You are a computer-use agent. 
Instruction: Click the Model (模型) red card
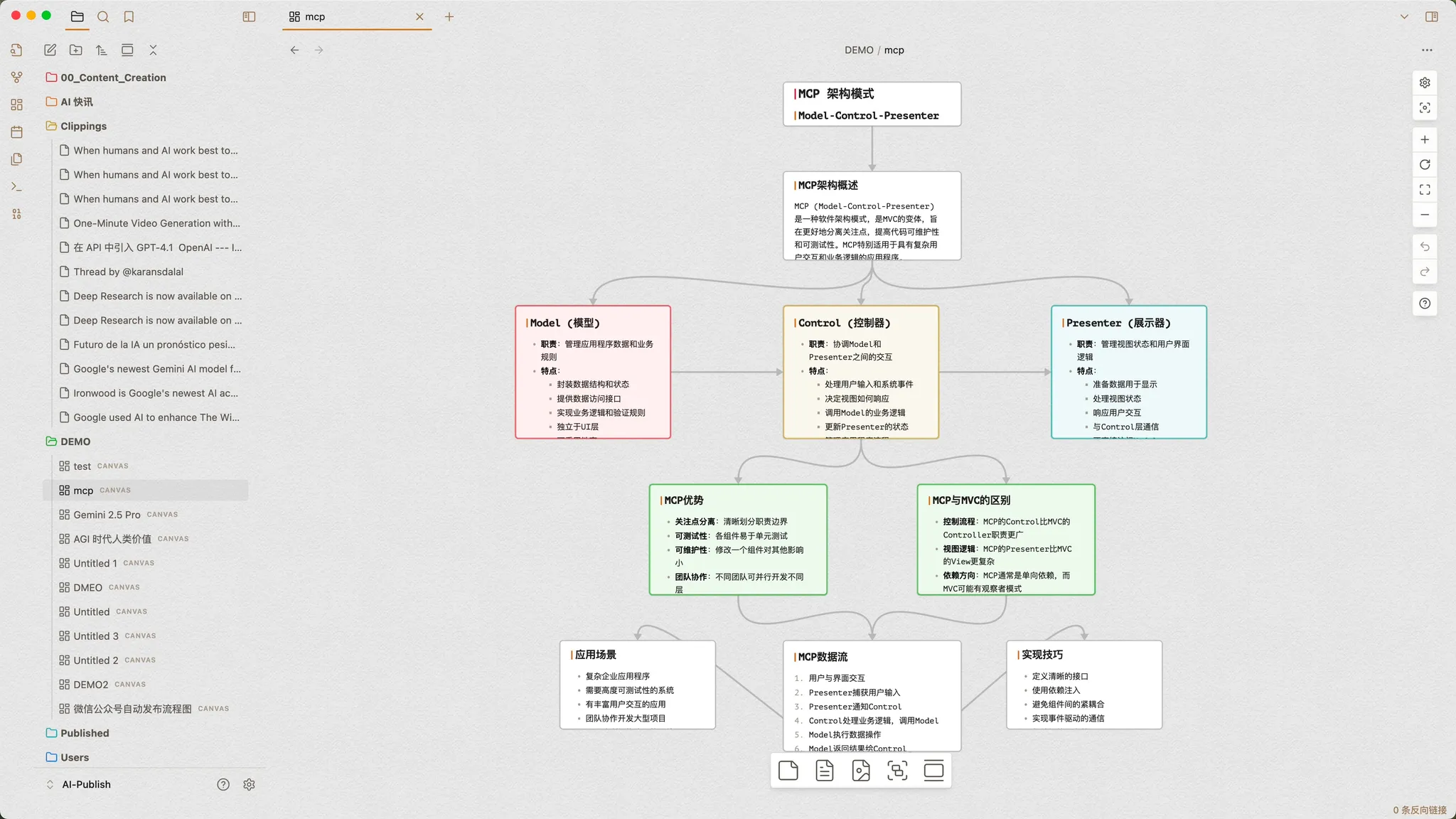[592, 372]
